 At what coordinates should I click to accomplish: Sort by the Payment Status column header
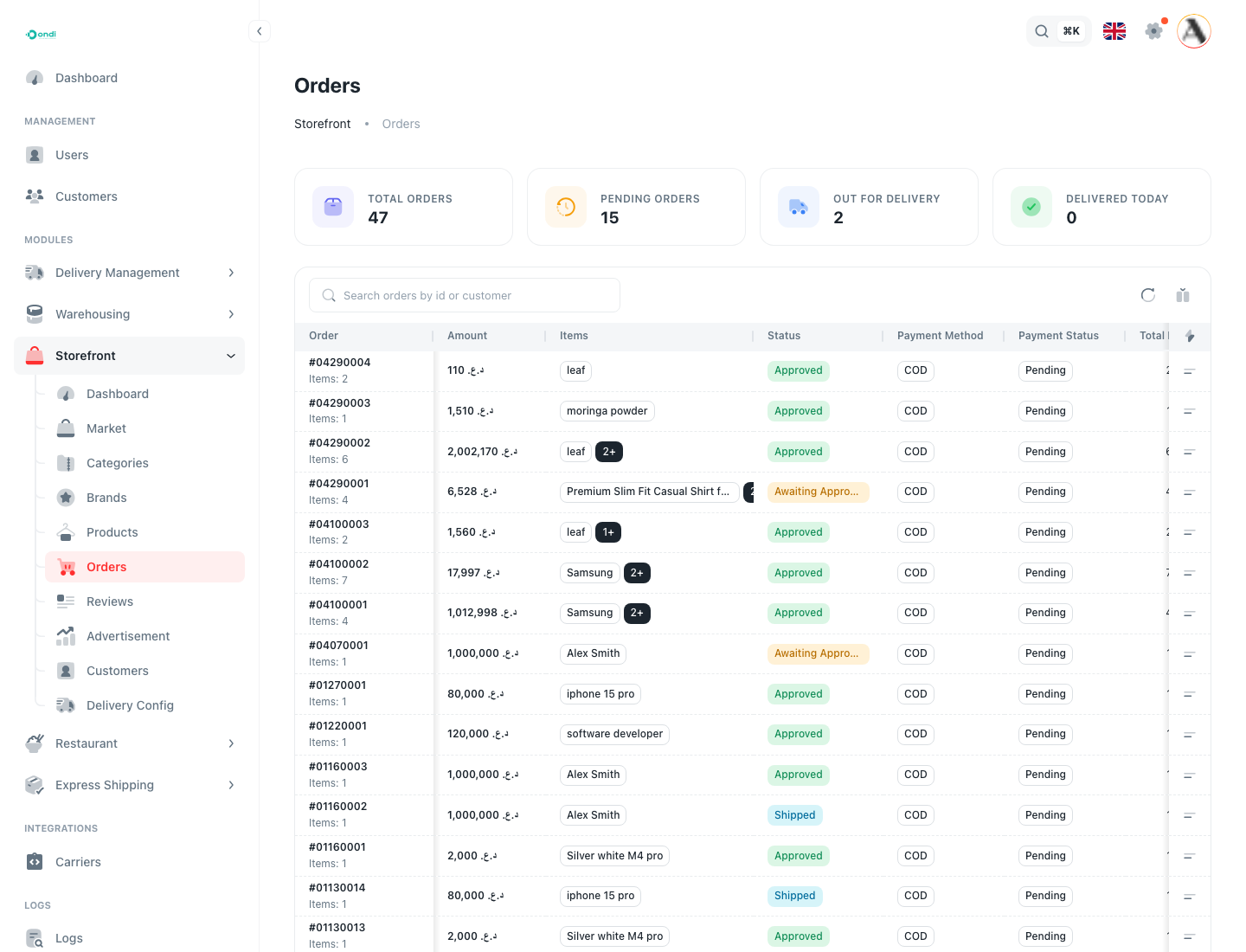[x=1058, y=336]
